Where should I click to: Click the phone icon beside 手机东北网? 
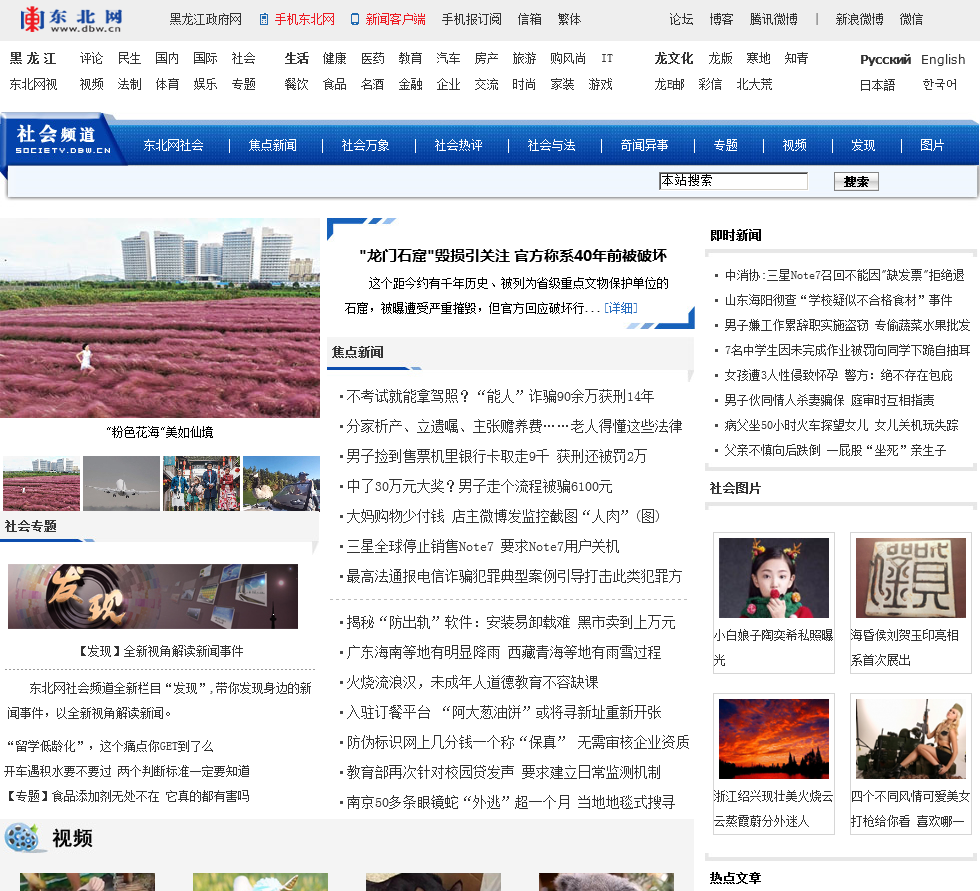264,19
